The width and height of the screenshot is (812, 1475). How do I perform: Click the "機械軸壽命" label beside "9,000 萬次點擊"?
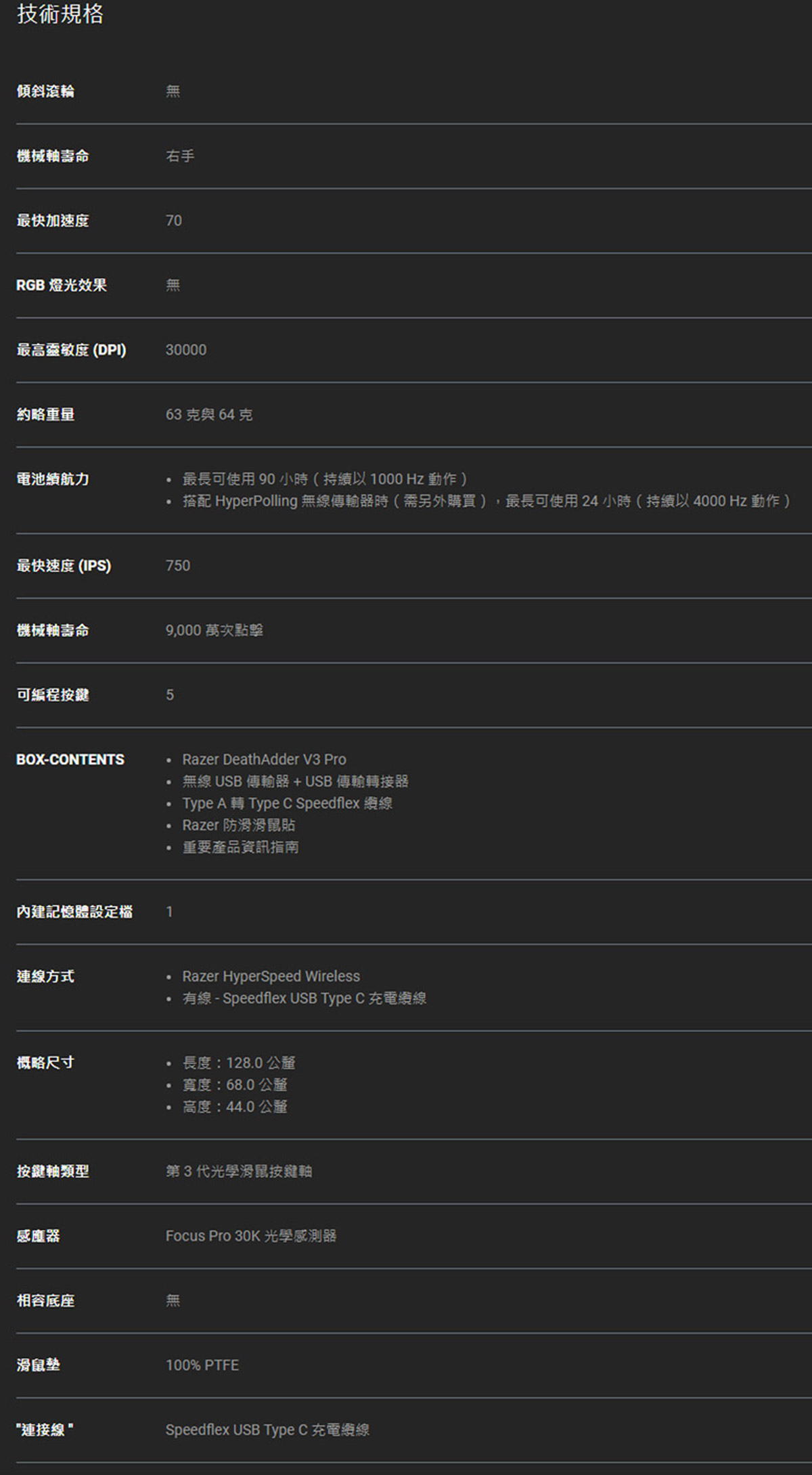pos(53,630)
